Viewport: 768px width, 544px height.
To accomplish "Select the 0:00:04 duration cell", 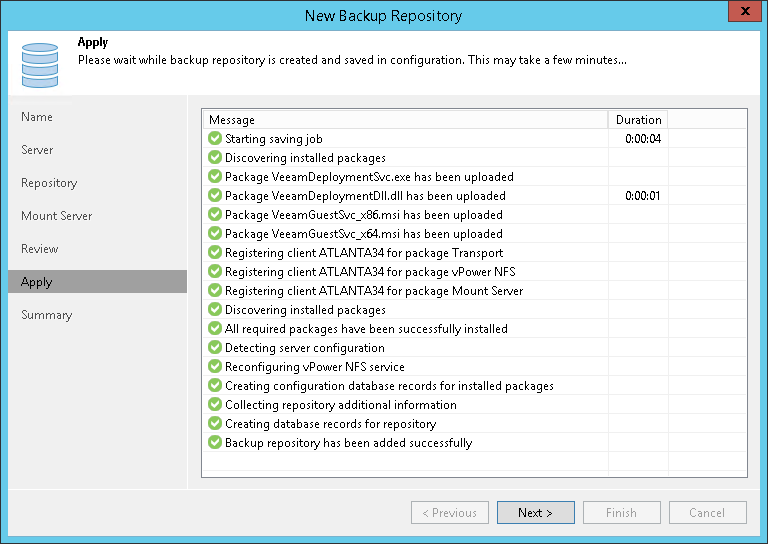I will (x=643, y=139).
